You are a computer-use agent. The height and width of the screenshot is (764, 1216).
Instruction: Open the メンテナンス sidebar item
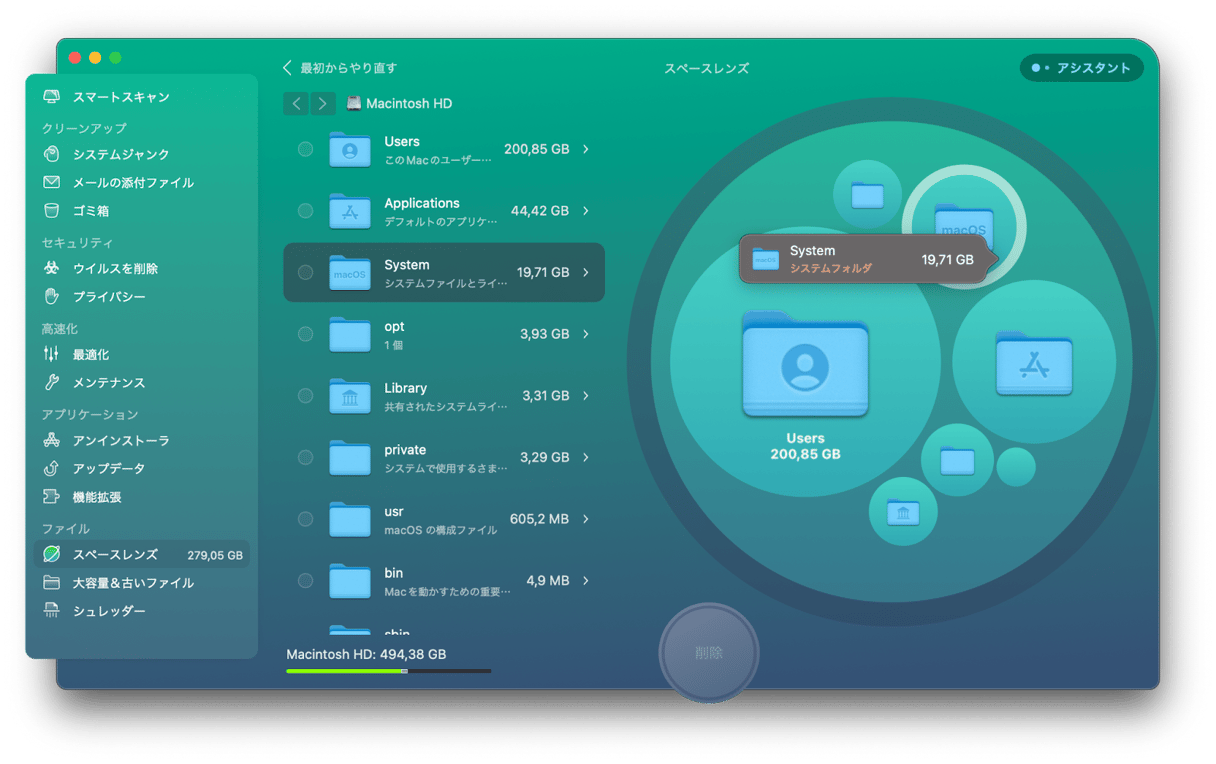click(x=141, y=382)
